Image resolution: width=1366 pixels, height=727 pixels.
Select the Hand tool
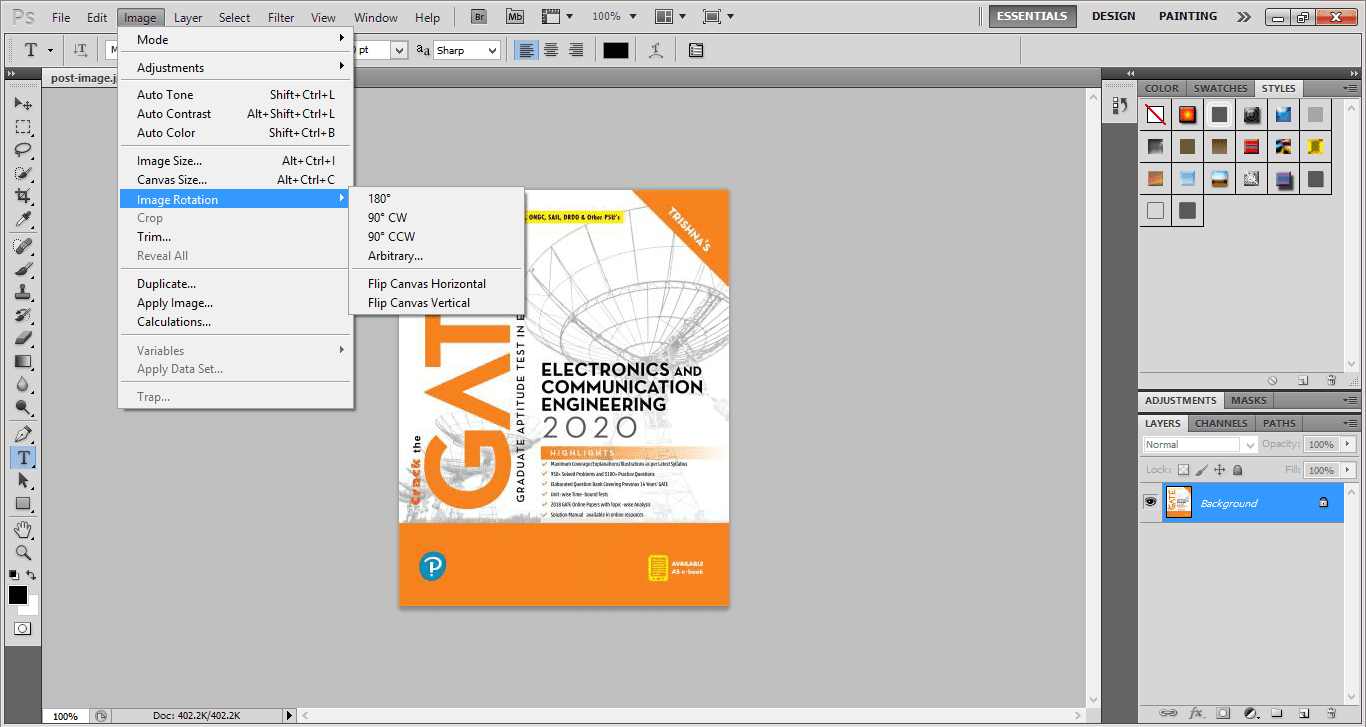point(22,529)
